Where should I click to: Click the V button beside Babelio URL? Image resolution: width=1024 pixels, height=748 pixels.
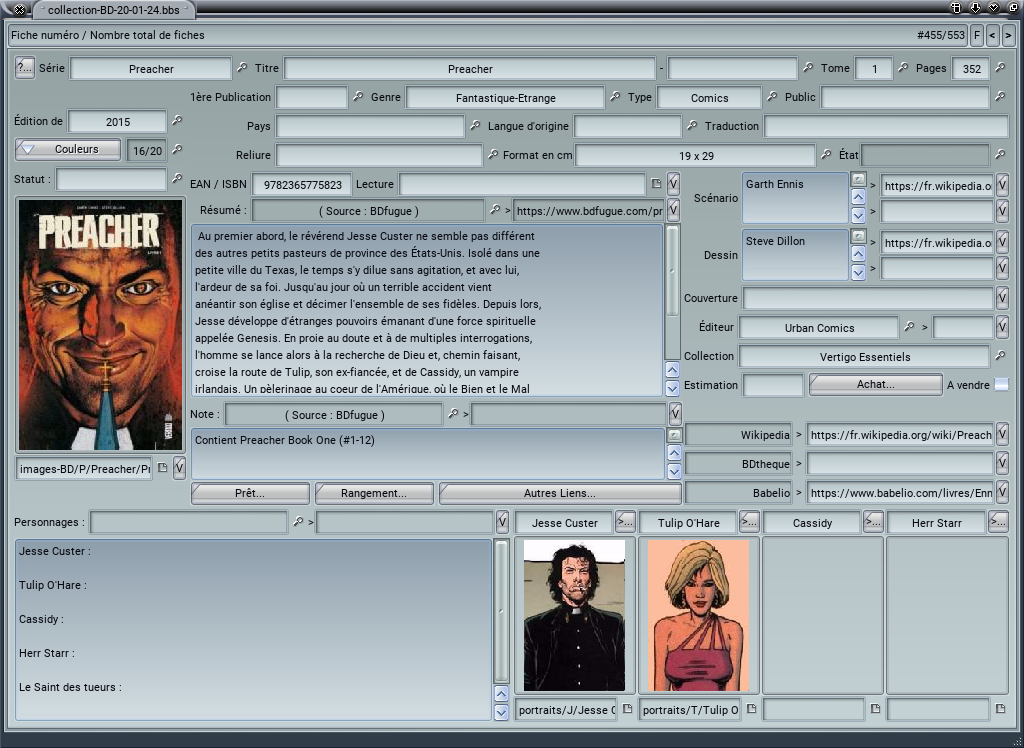click(x=1002, y=492)
